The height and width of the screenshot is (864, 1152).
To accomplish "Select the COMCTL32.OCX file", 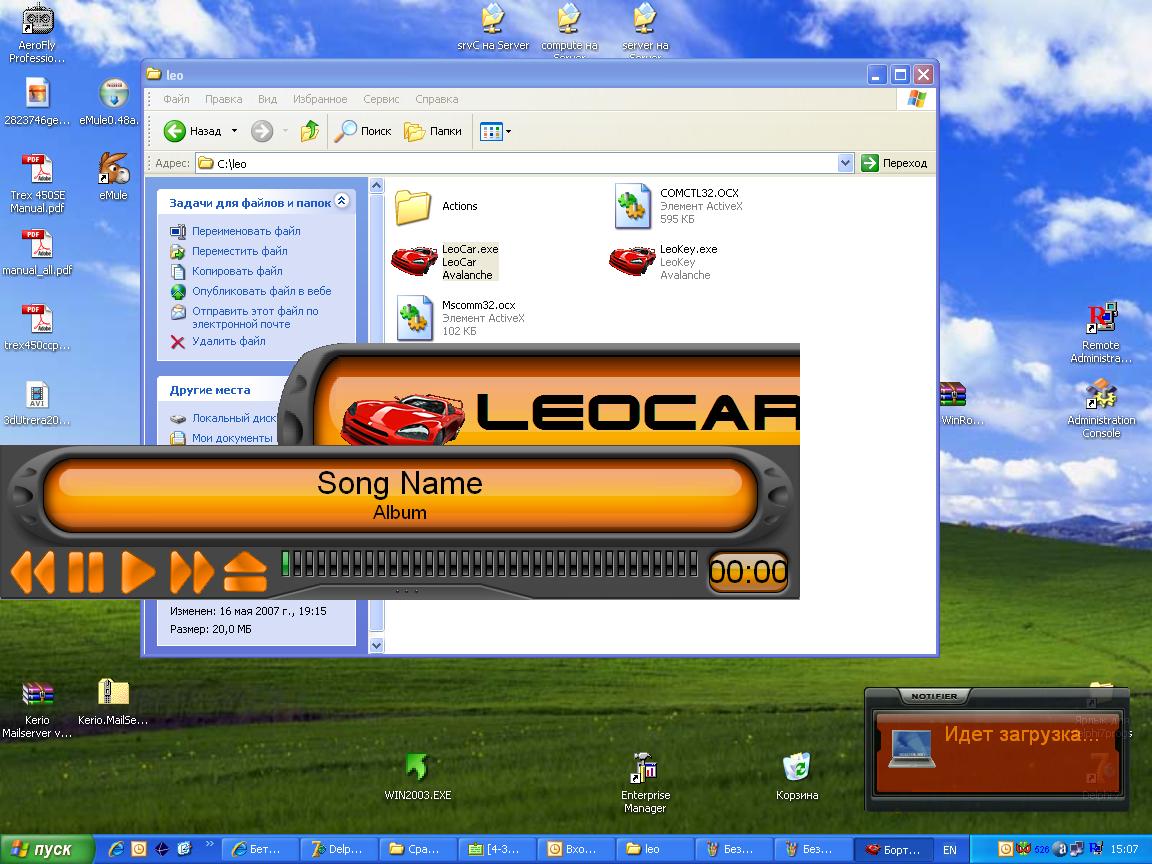I will coord(633,206).
